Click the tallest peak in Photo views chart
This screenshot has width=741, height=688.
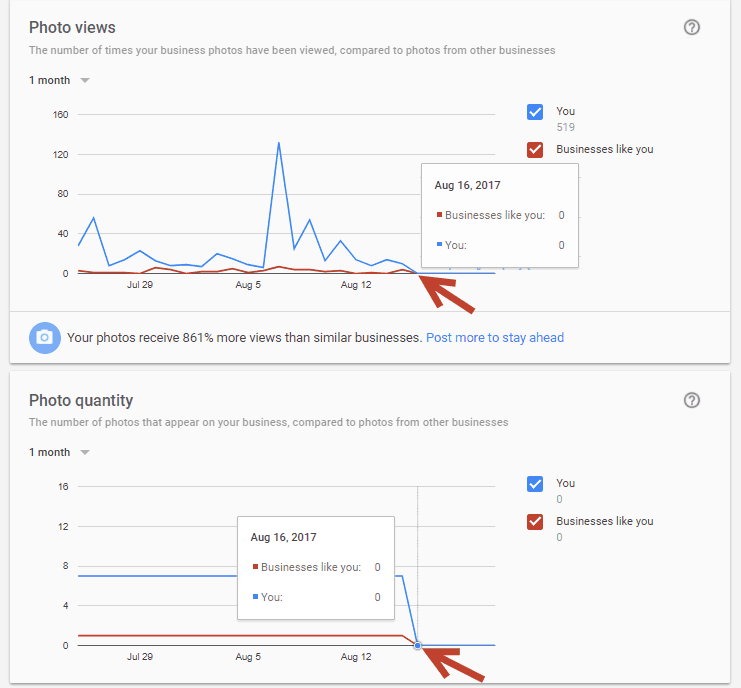(278, 143)
